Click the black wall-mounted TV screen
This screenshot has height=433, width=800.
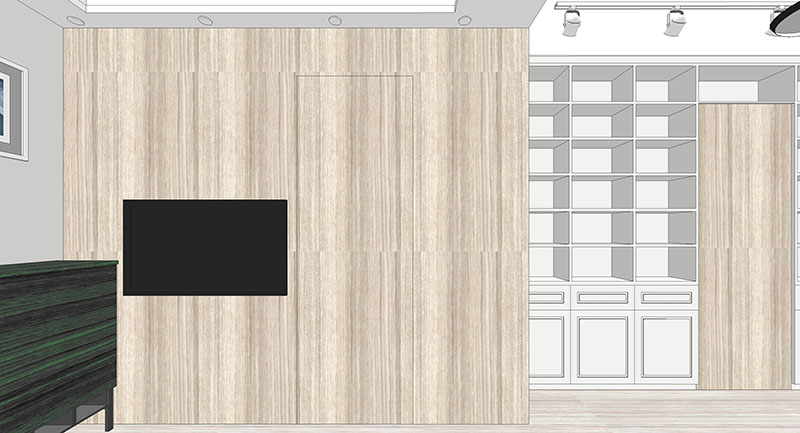point(205,247)
